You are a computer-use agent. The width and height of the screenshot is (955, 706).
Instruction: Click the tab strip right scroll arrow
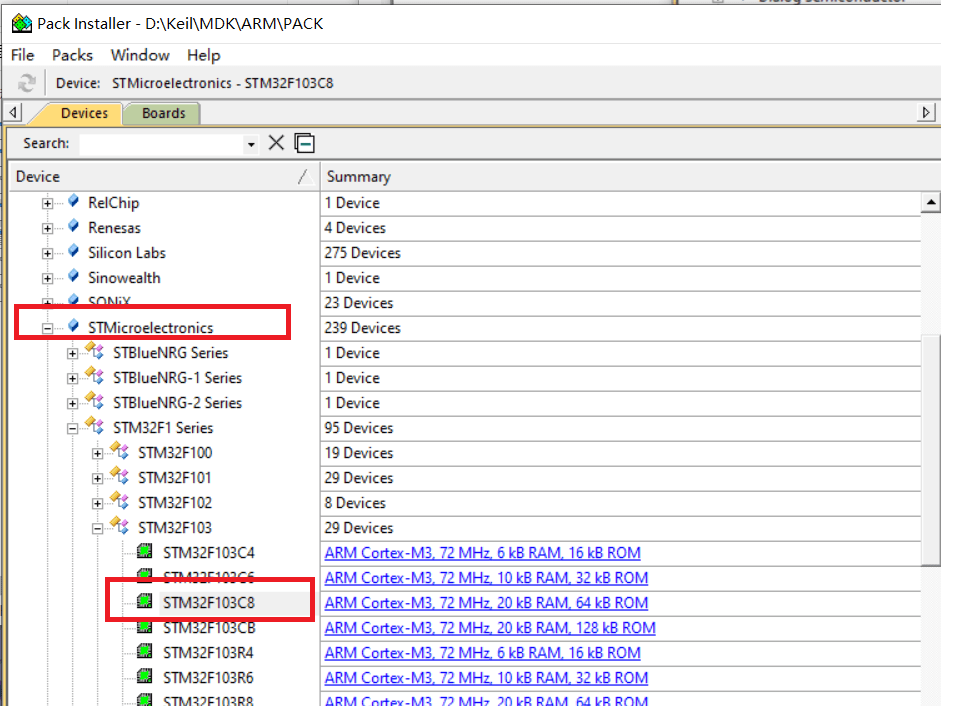click(x=926, y=113)
